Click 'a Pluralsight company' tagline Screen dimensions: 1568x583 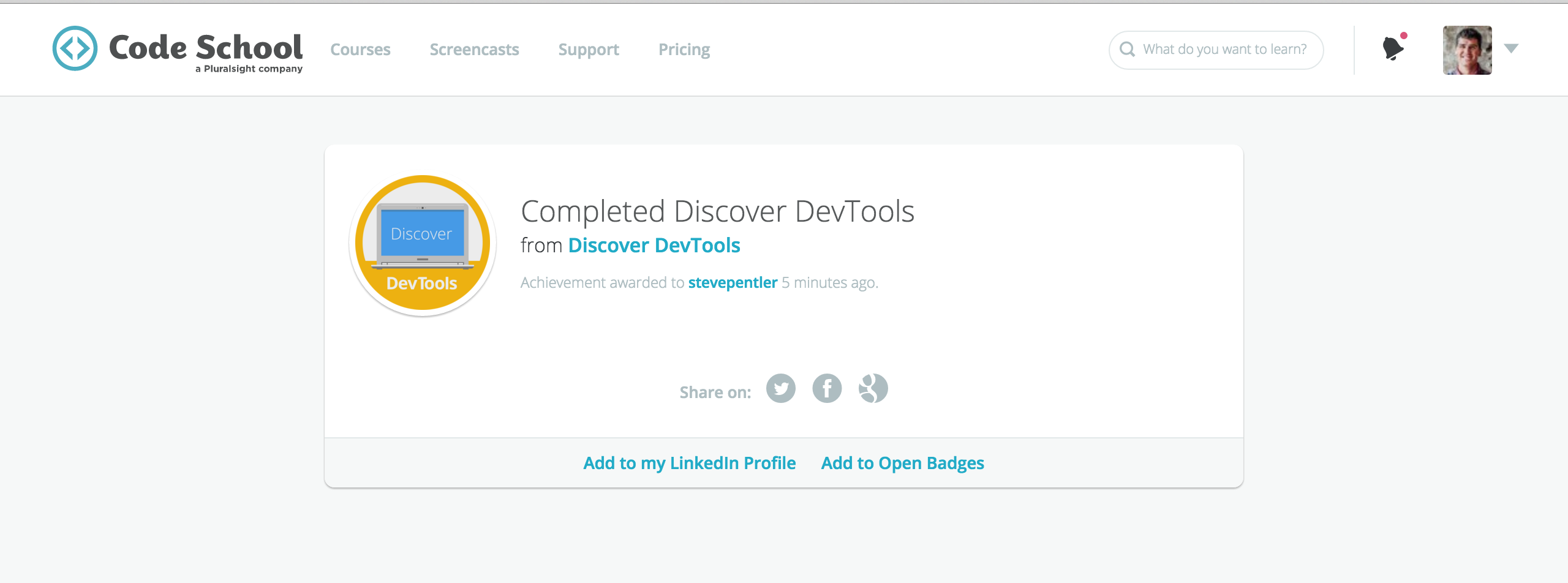coord(249,69)
